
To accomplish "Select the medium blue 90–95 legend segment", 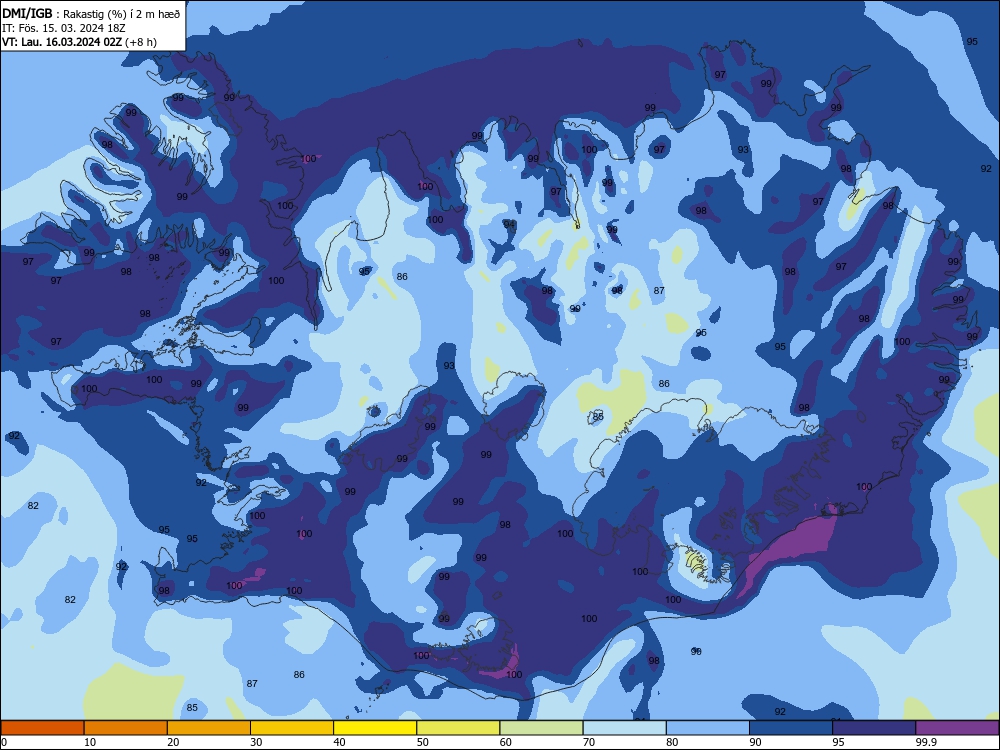I will pos(791,728).
